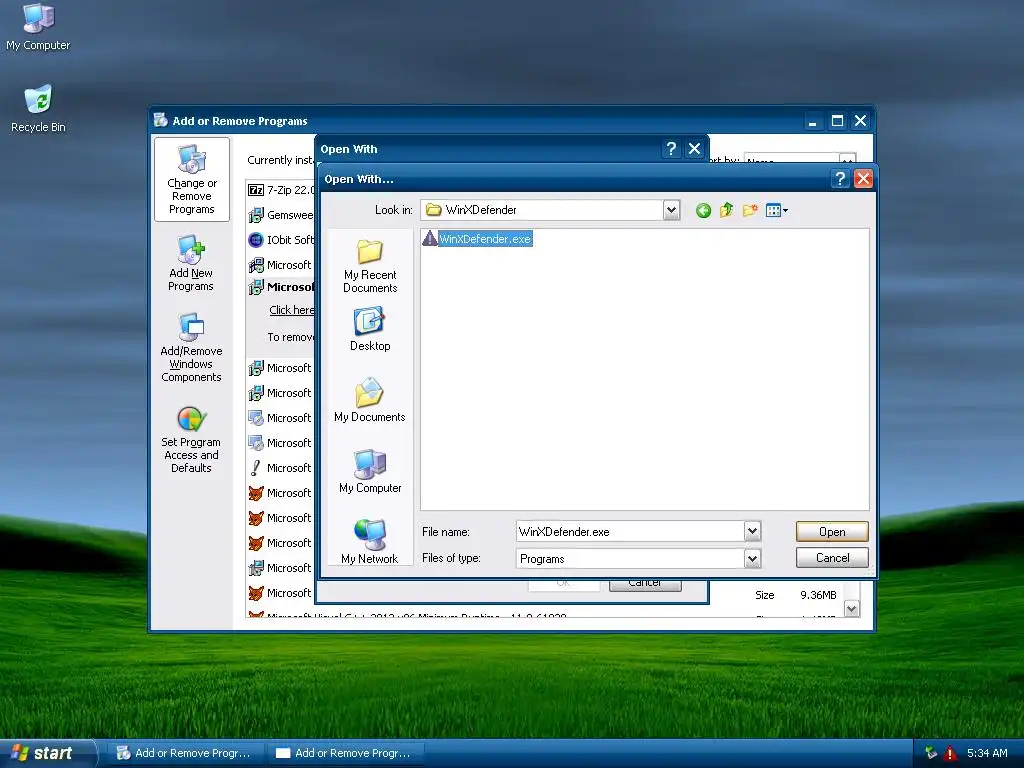This screenshot has height=768, width=1024.
Task: Switch to second Add or Remove Programs taskbar item
Action: pos(345,753)
